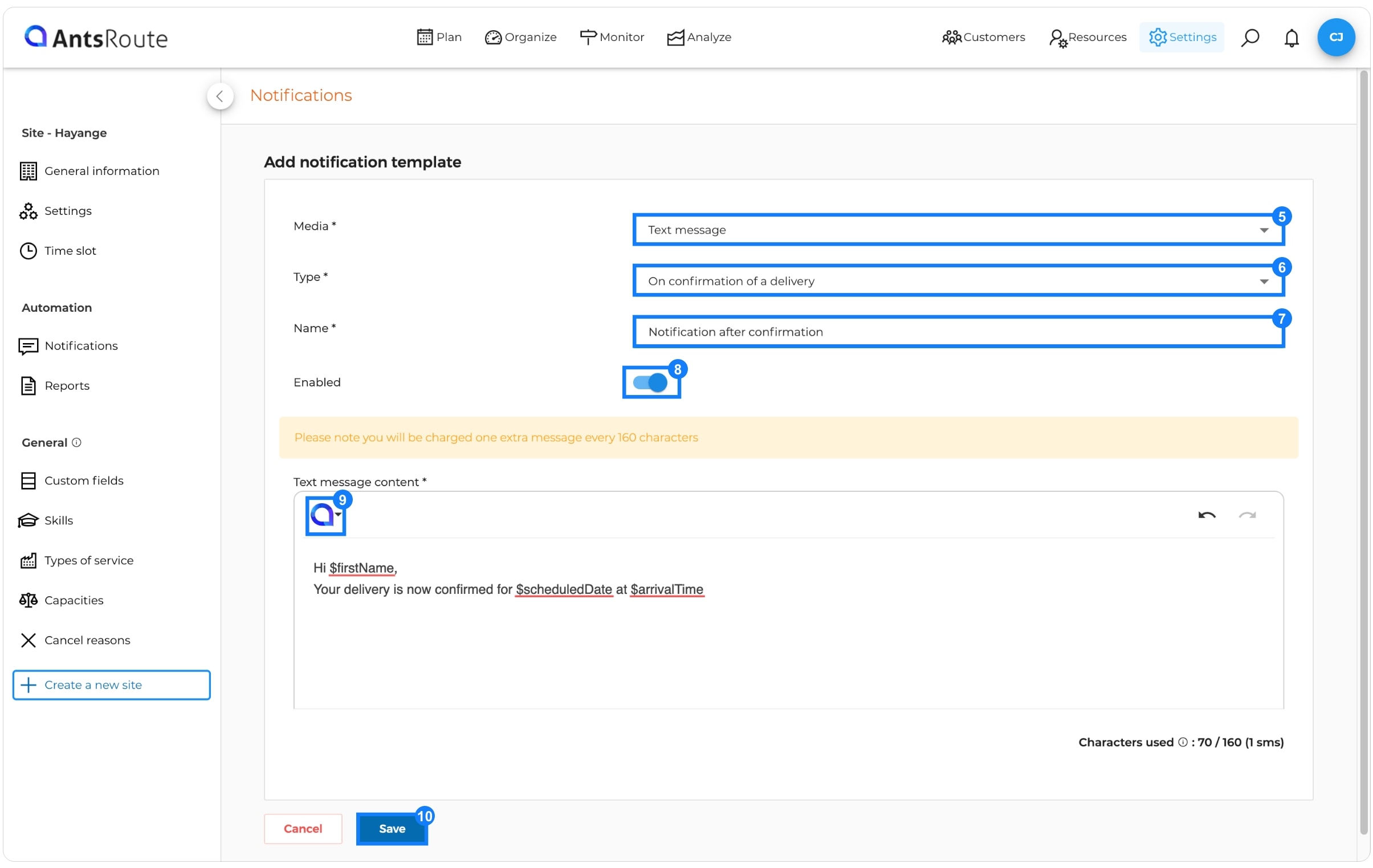Open the Type dropdown
Image resolution: width=1373 pixels, height=868 pixels.
pos(958,280)
